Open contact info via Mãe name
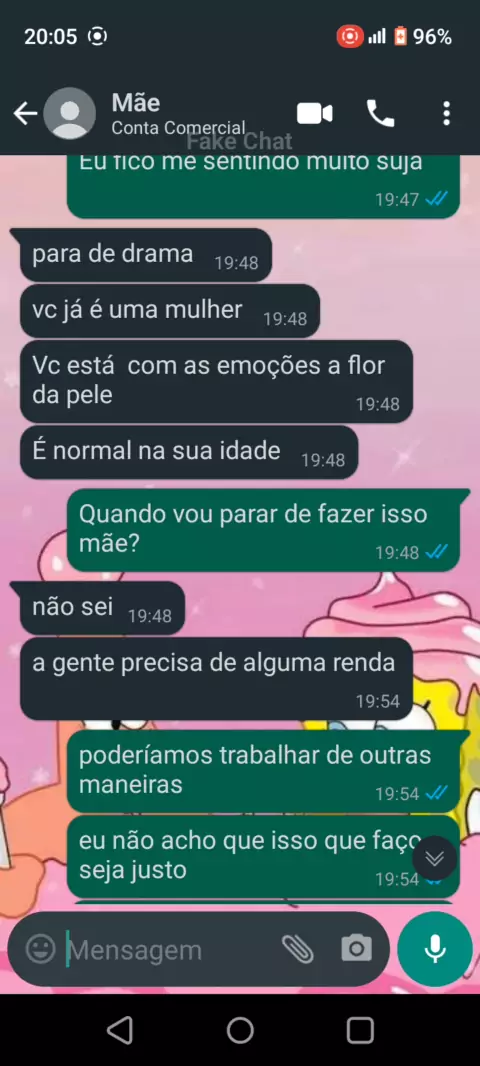Viewport: 480px width, 1066px height. (136, 103)
